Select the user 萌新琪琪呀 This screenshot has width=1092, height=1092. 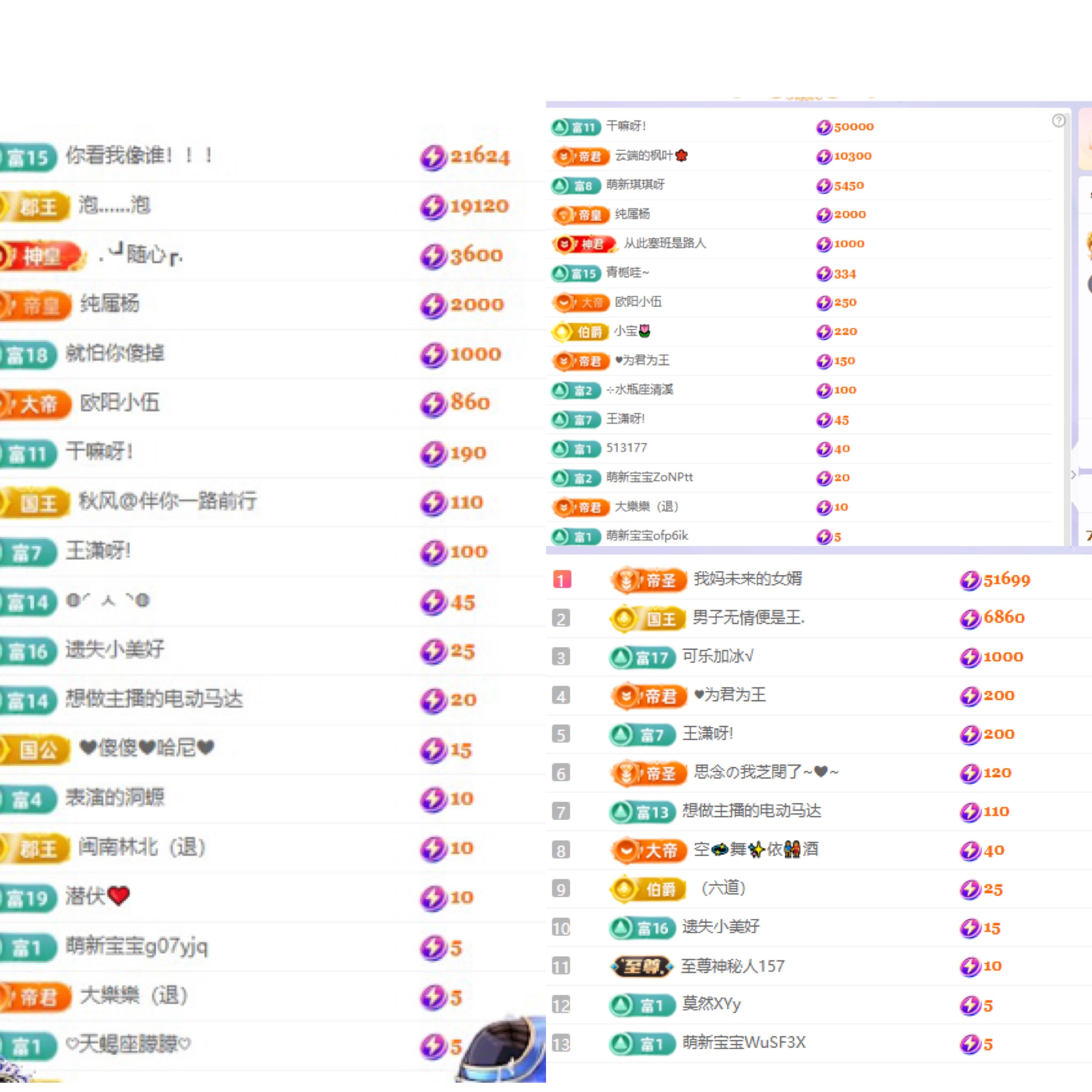point(636,185)
